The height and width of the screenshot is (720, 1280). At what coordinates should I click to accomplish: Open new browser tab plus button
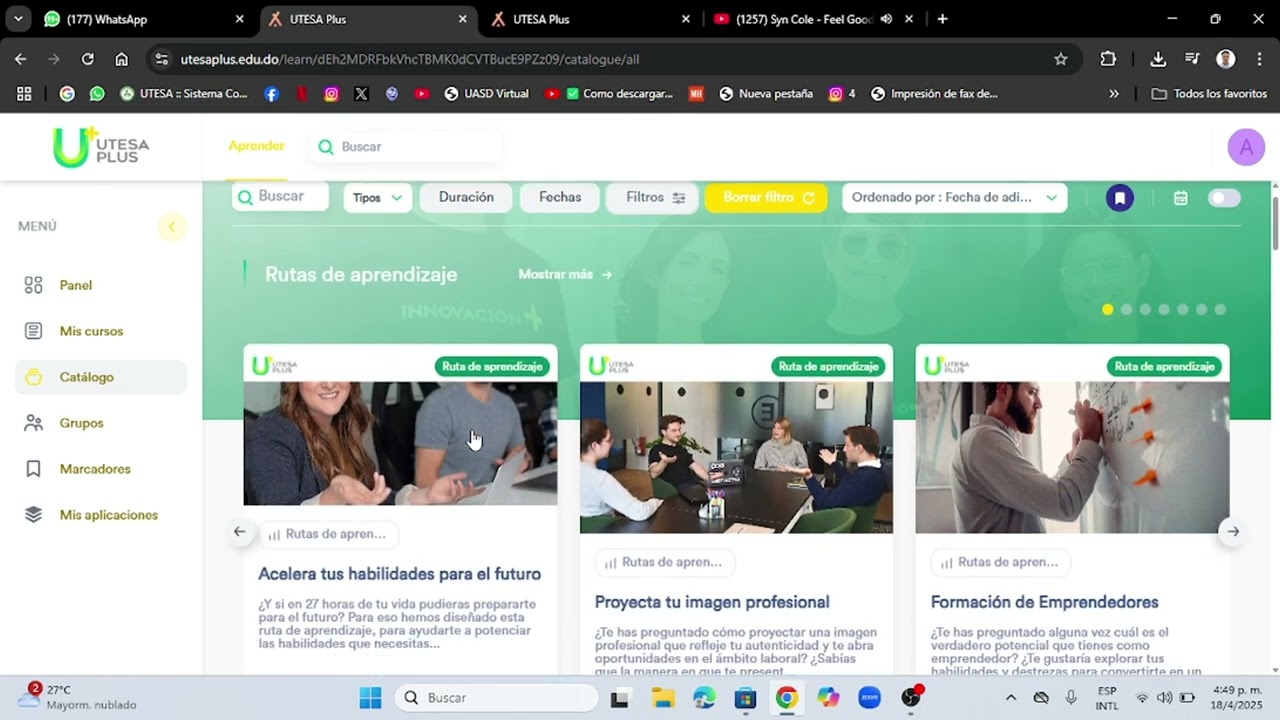pyautogui.click(x=942, y=19)
